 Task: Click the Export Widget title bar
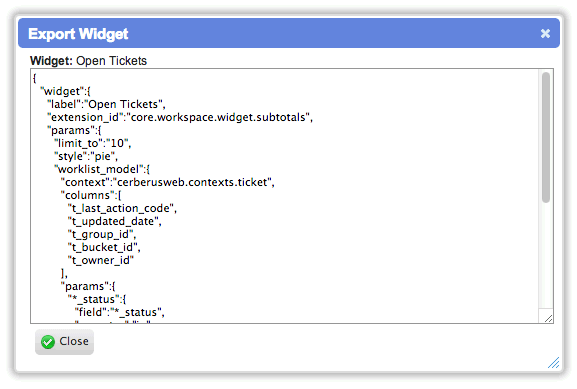[x=289, y=33]
